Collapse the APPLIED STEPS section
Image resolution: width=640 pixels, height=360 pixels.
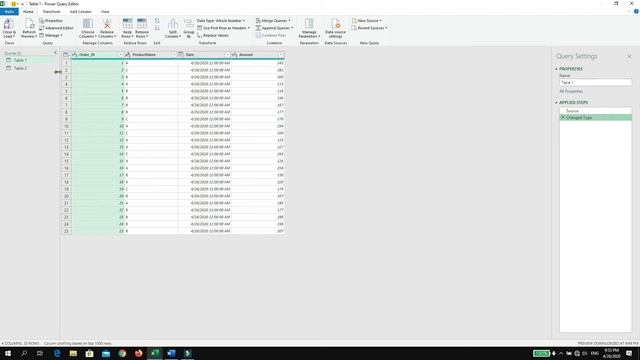click(x=556, y=102)
